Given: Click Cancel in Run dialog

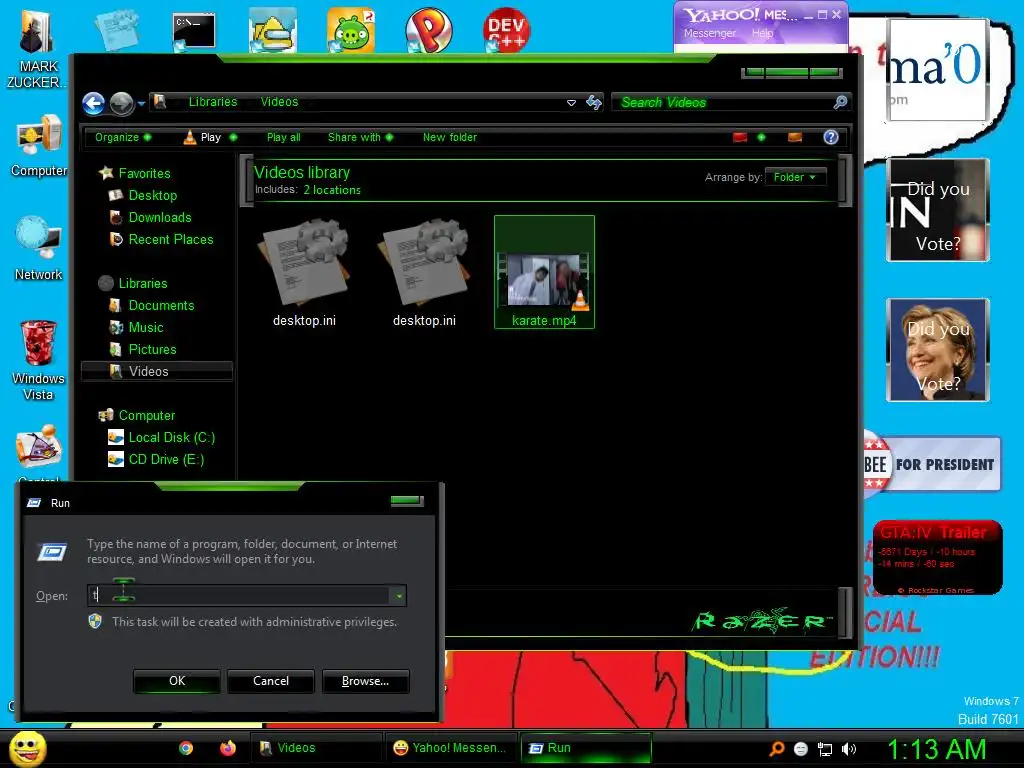Looking at the screenshot, I should pyautogui.click(x=271, y=681).
